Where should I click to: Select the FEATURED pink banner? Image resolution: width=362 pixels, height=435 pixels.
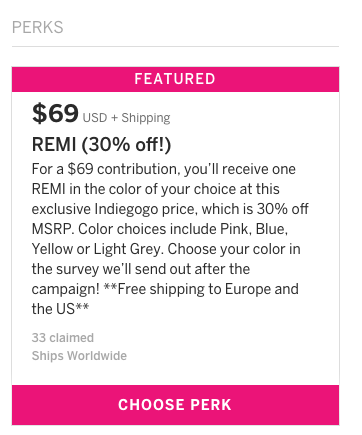pos(175,79)
